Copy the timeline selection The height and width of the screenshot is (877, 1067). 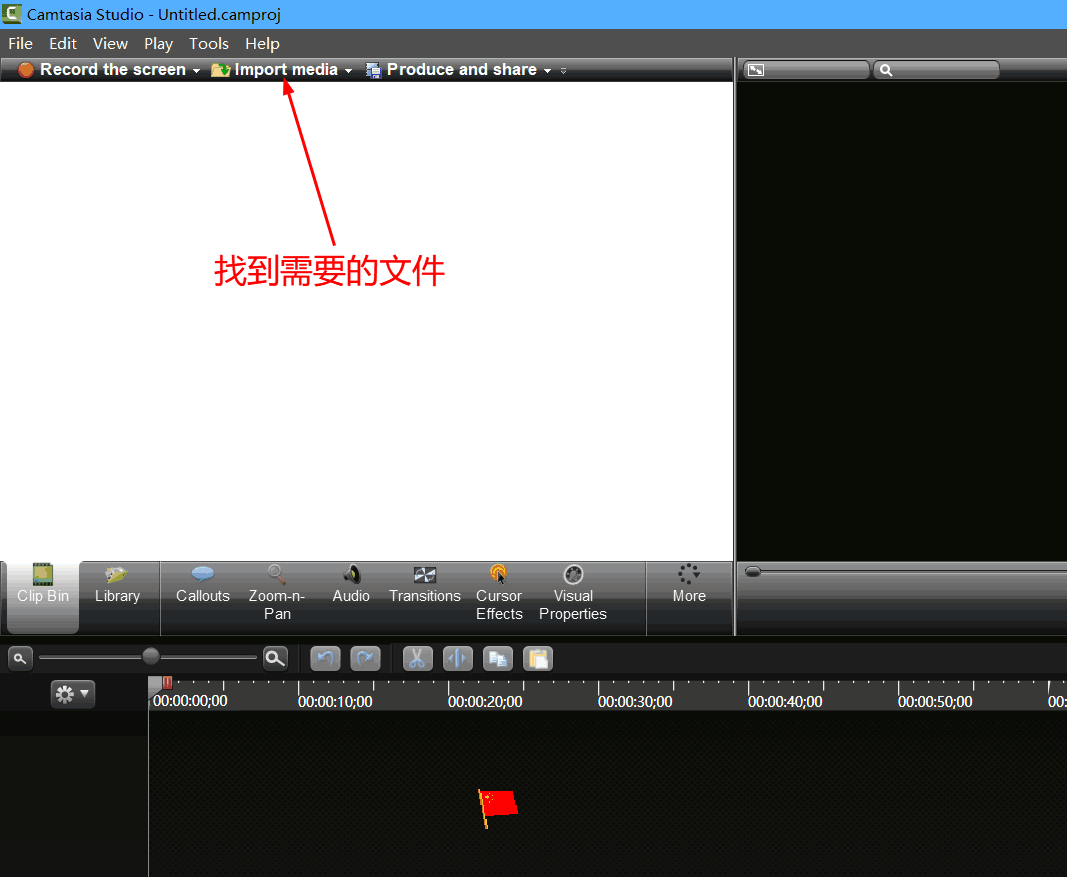(498, 659)
